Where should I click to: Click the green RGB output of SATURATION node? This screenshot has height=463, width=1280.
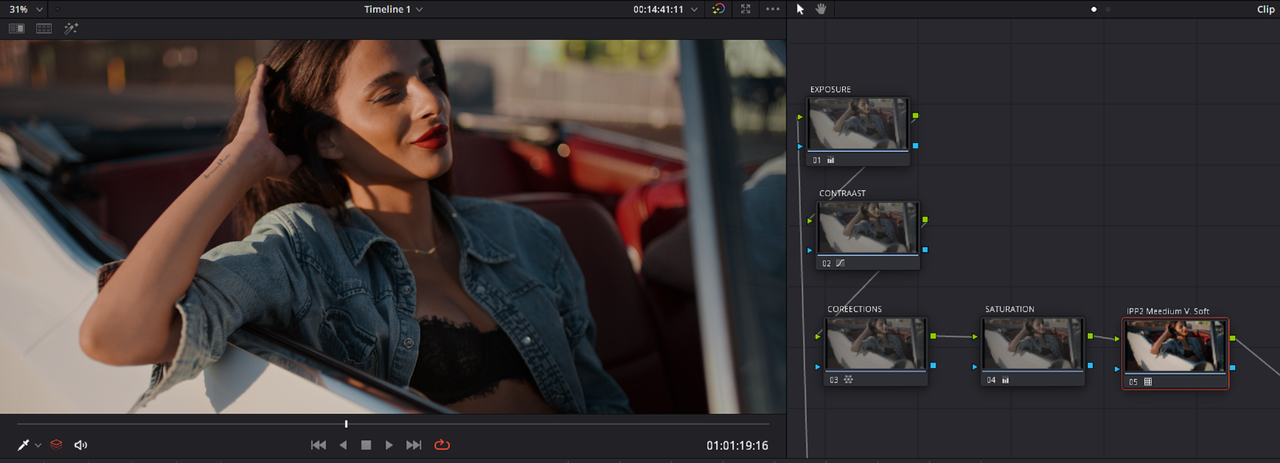pos(1090,337)
